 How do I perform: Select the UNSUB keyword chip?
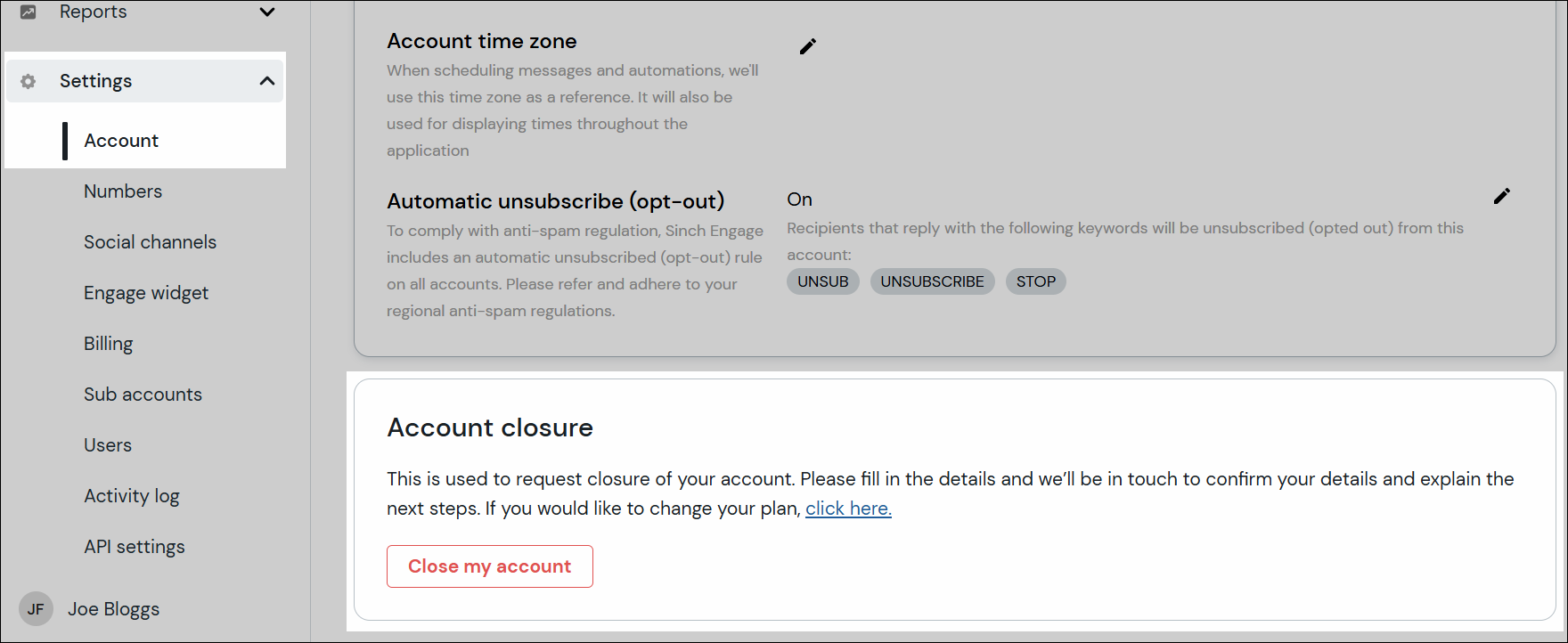point(821,281)
